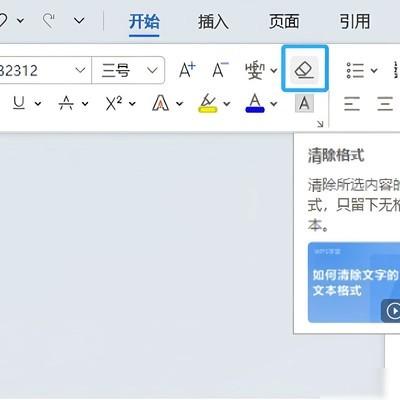
Task: Toggle underline formatting
Action: point(19,103)
